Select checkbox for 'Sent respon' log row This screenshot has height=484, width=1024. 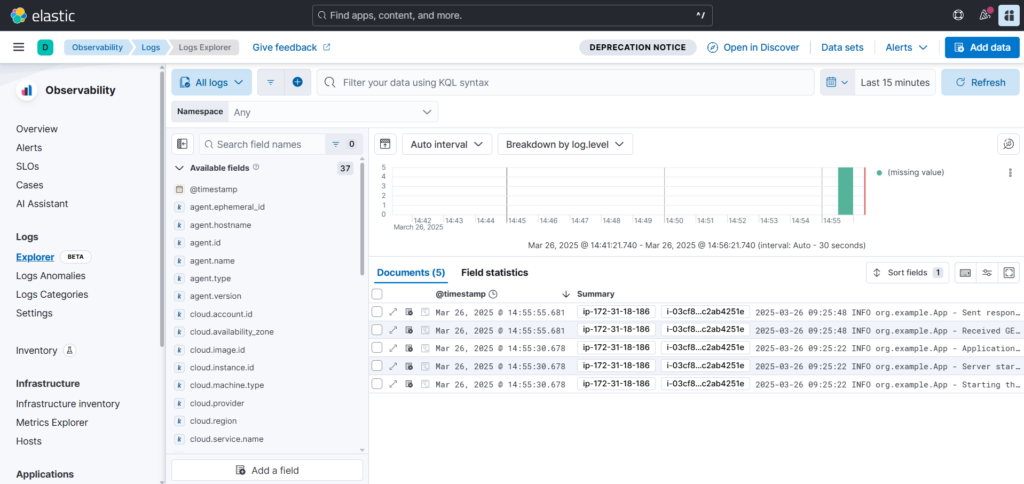tap(377, 312)
